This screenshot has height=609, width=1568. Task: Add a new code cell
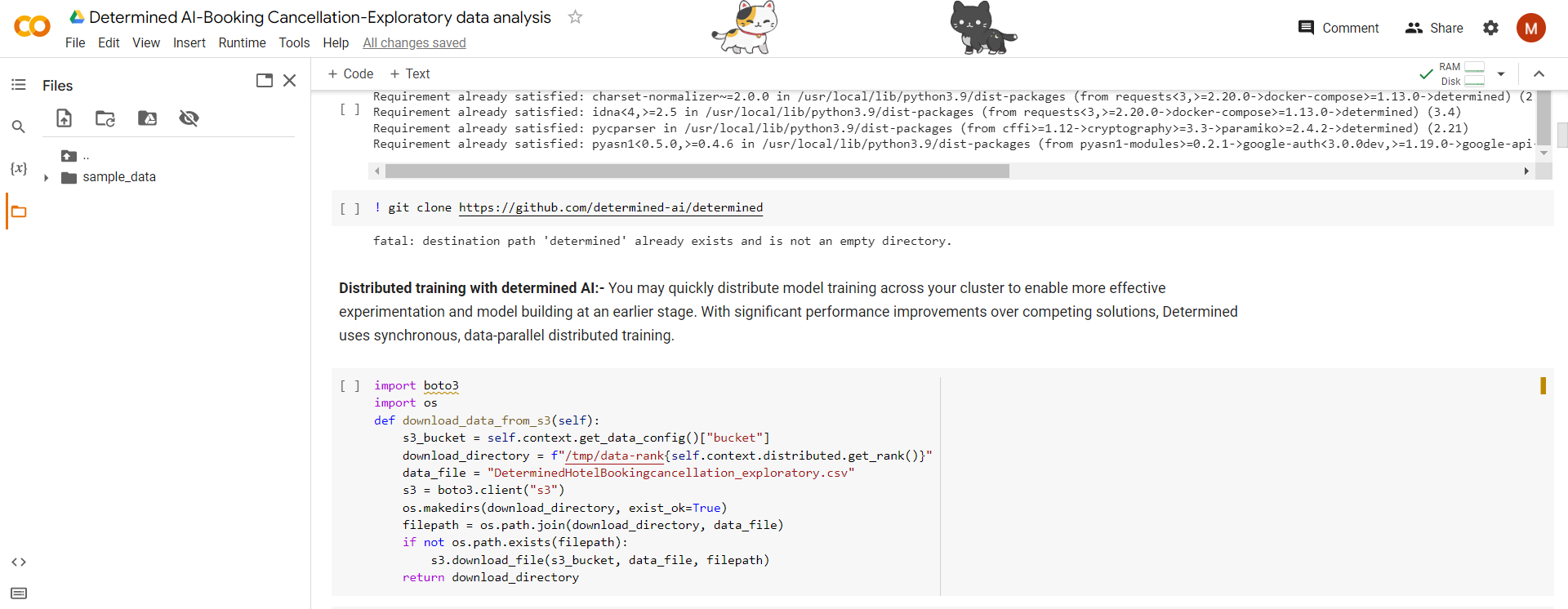click(350, 73)
